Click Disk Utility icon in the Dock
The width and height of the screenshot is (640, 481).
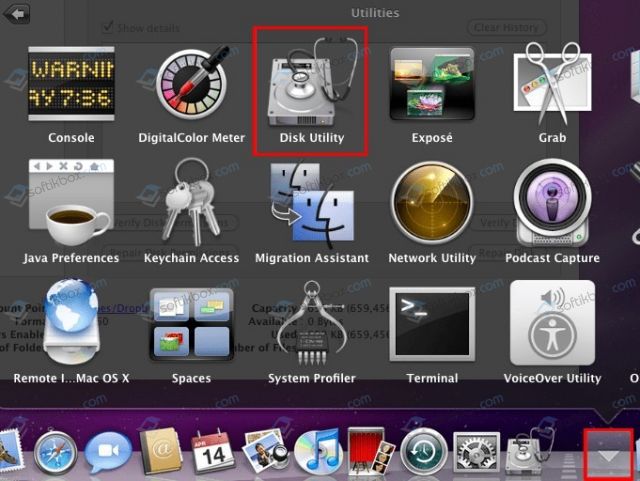click(x=529, y=451)
